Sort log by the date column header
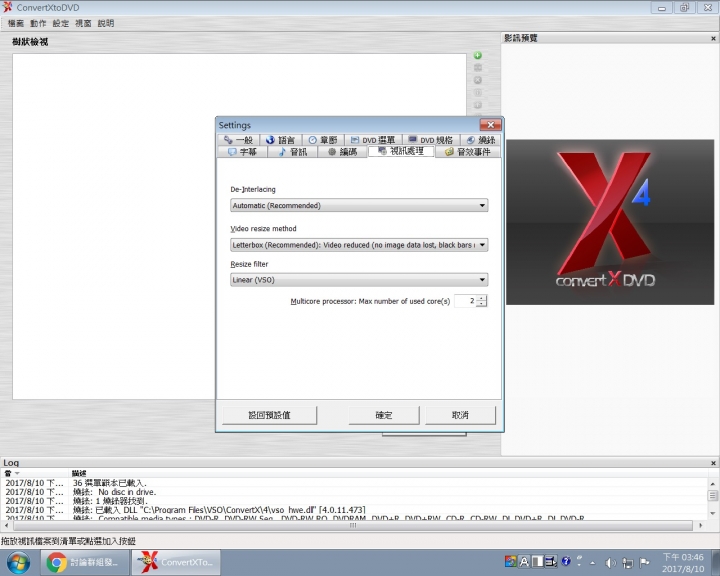Screen dimensions: 720x576 [35, 473]
